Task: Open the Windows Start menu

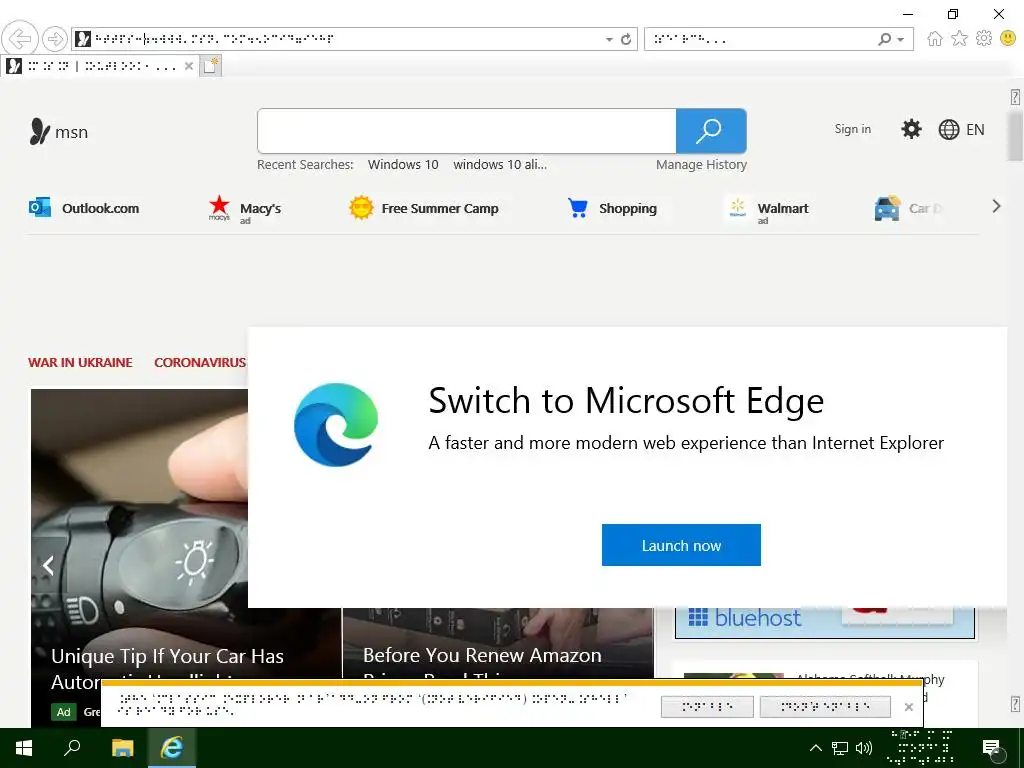Action: click(24, 748)
